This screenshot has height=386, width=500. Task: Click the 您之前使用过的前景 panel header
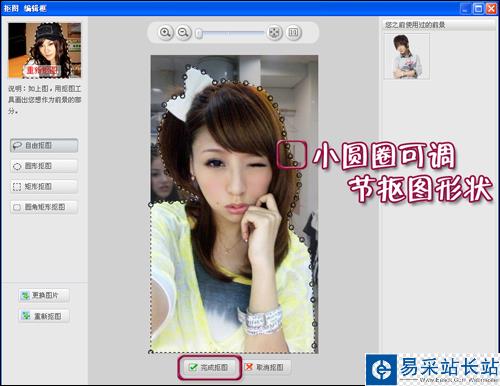[x=439, y=25]
